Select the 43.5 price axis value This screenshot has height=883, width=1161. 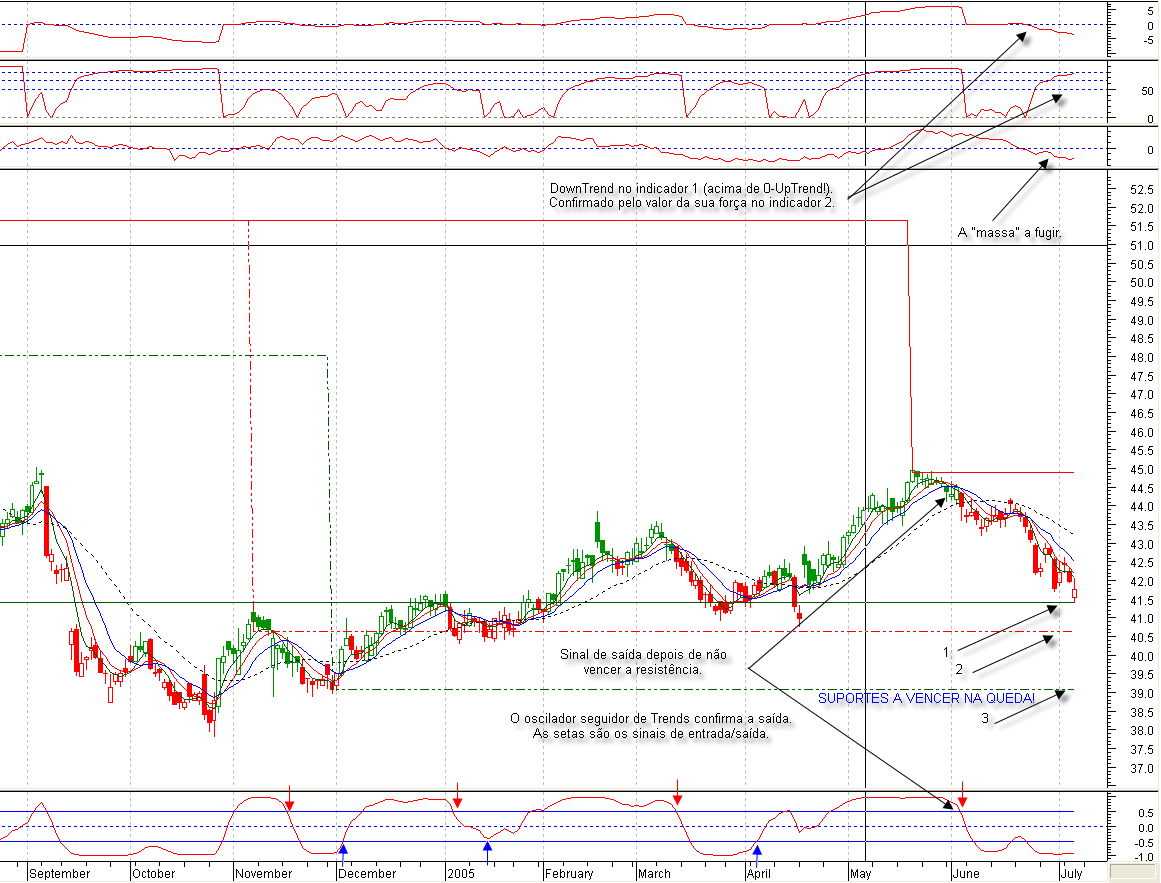1142,526
